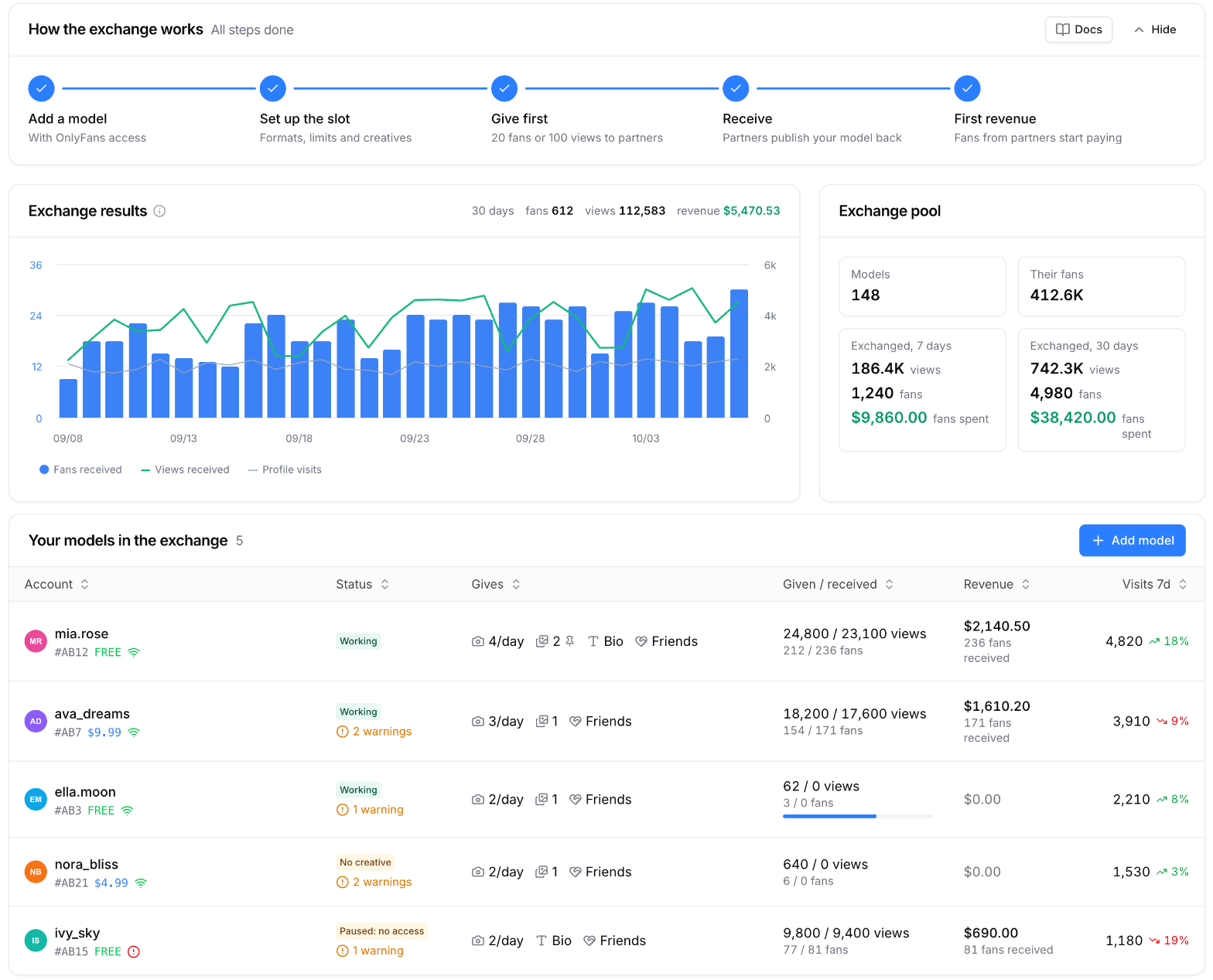The width and height of the screenshot is (1213, 980).
Task: Click the camera icon in ava_dreams row
Action: click(x=478, y=722)
